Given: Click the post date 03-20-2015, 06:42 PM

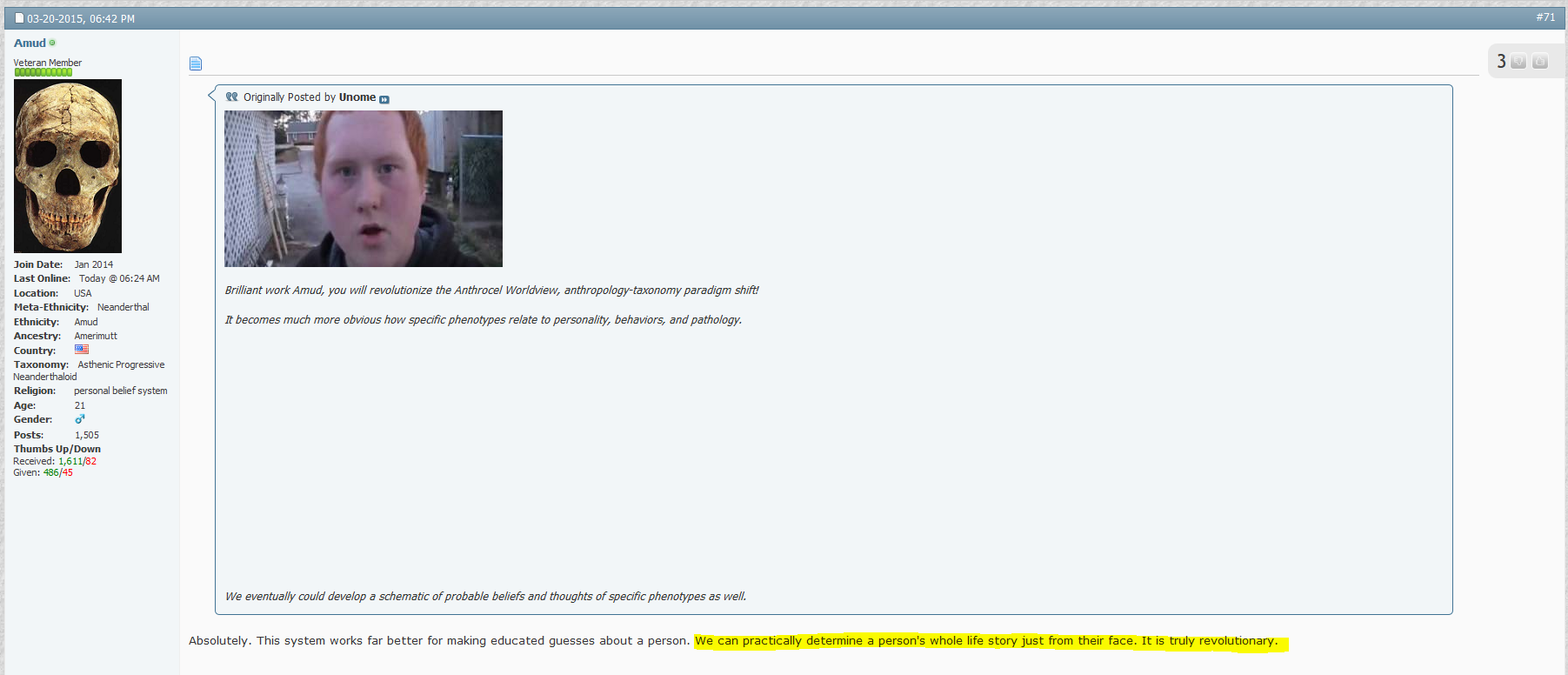Looking at the screenshot, I should [x=81, y=18].
